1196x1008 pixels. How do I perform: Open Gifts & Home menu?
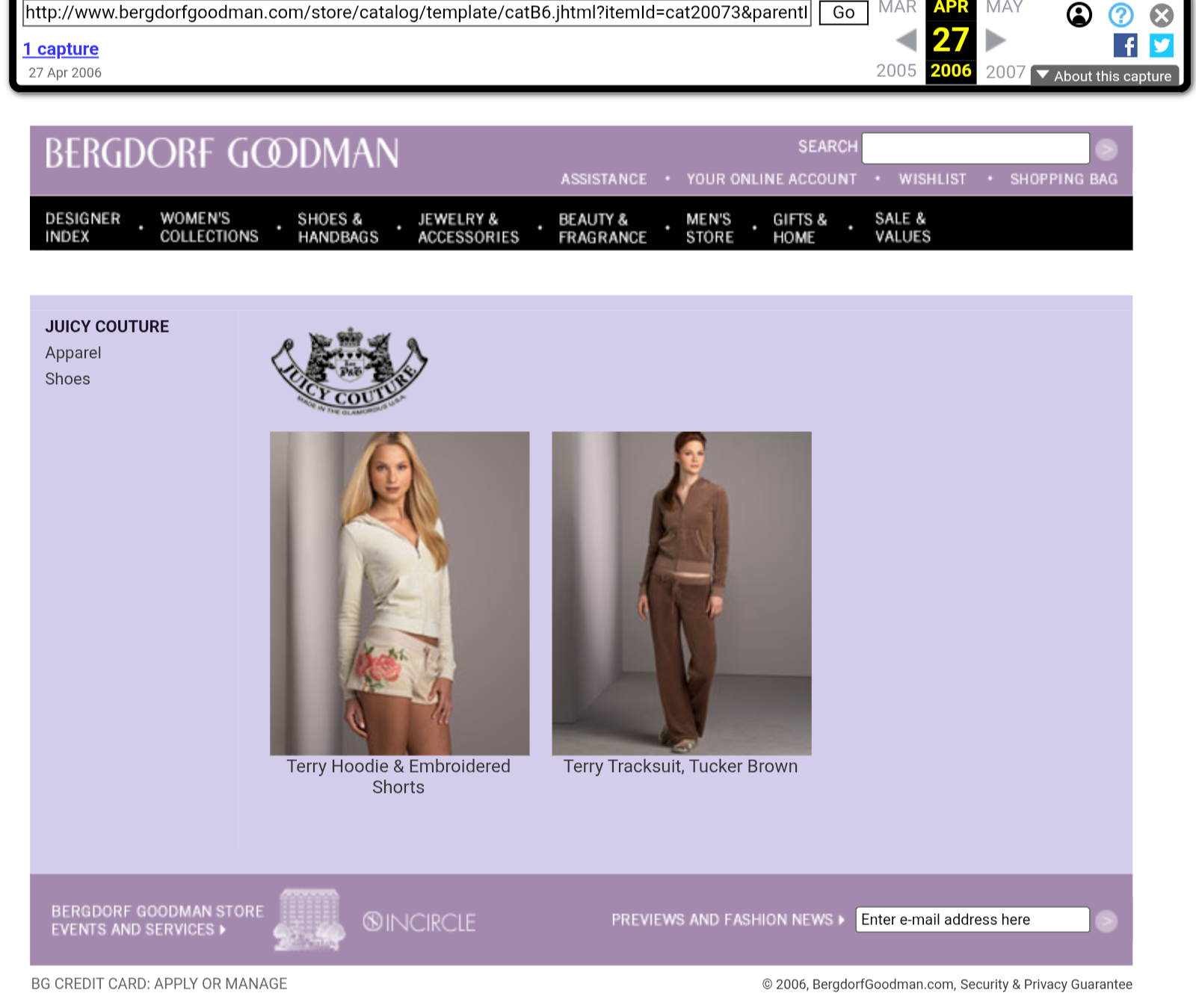tap(800, 228)
